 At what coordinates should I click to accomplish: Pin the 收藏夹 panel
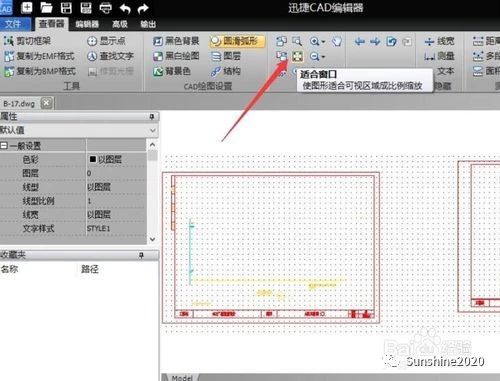coord(141,255)
